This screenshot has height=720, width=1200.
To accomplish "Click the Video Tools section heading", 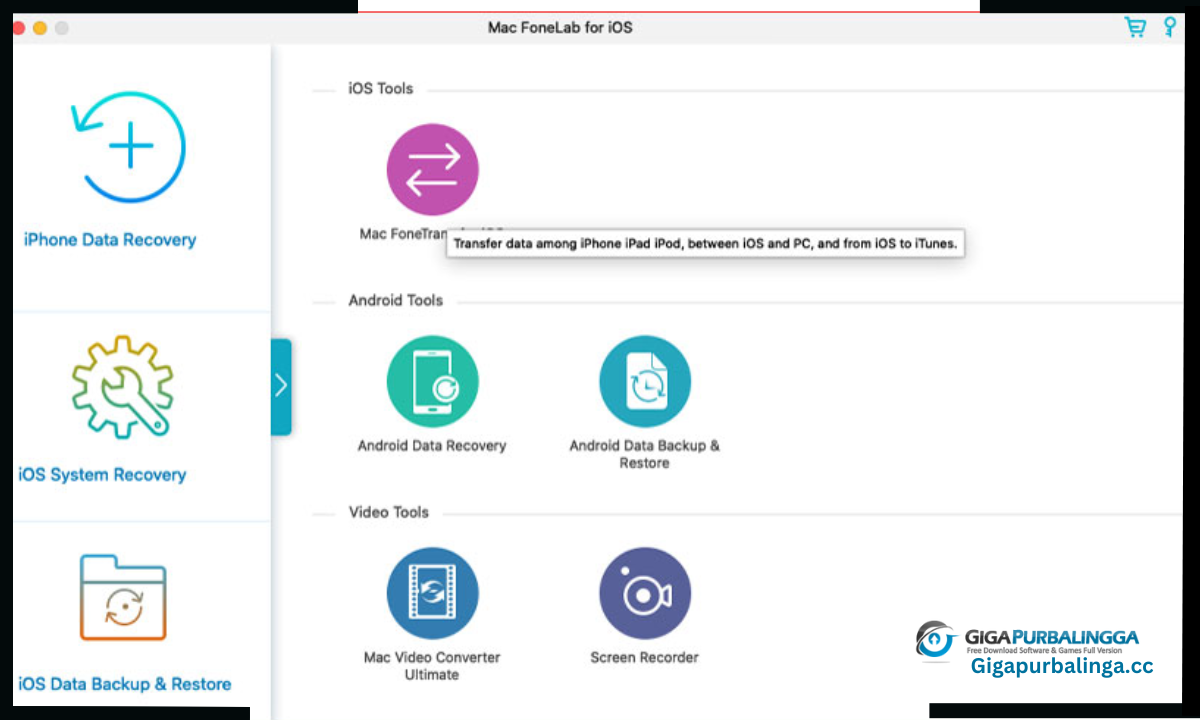I will click(x=388, y=512).
